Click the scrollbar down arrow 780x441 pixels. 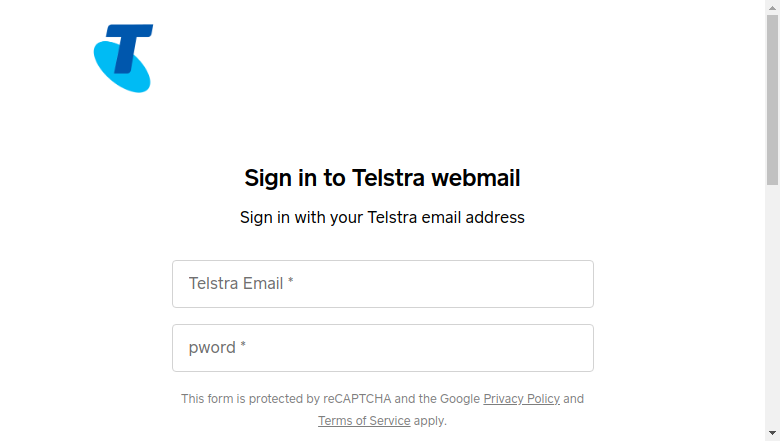tap(772, 433)
